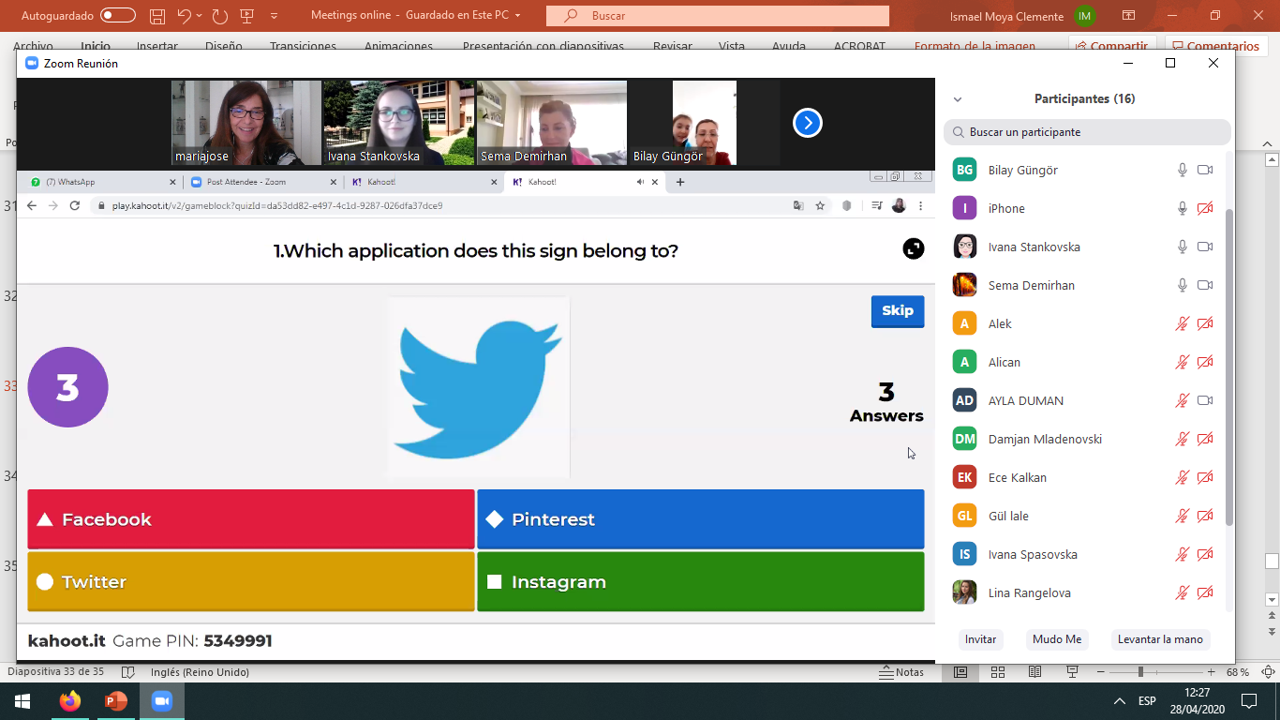This screenshot has height=720, width=1280.
Task: Click the participants list scrollbar
Action: click(1229, 368)
